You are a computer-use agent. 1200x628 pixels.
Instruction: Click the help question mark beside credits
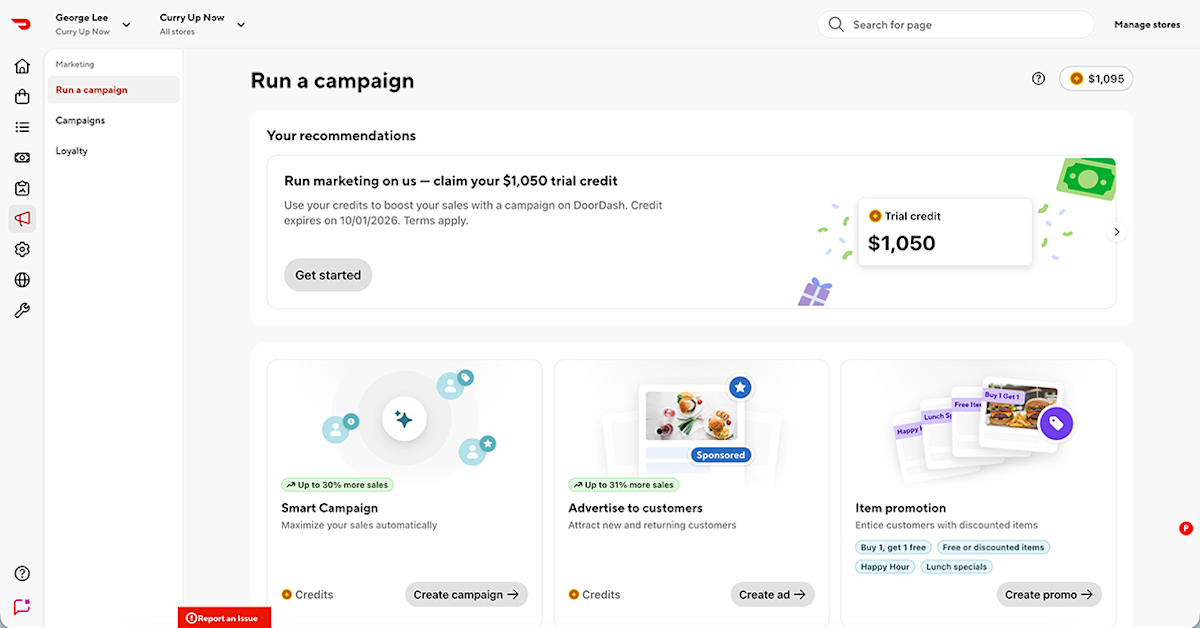pos(1038,78)
